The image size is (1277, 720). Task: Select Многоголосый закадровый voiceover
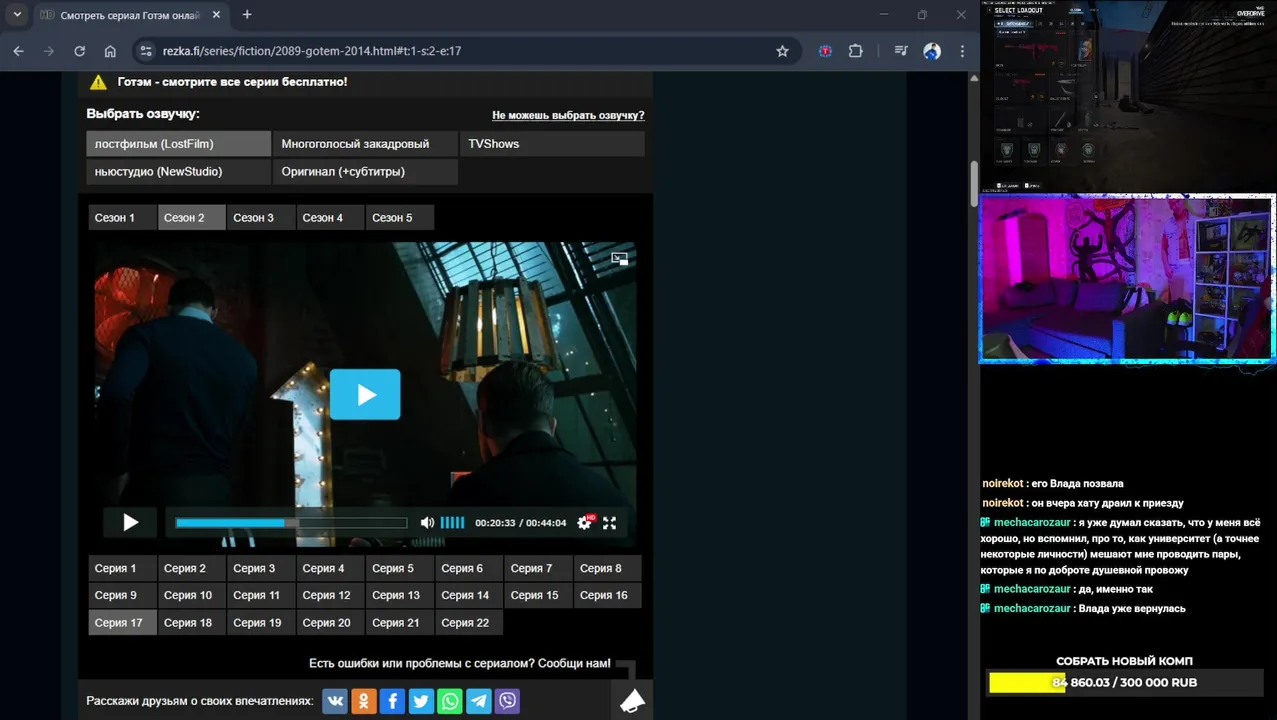click(365, 144)
